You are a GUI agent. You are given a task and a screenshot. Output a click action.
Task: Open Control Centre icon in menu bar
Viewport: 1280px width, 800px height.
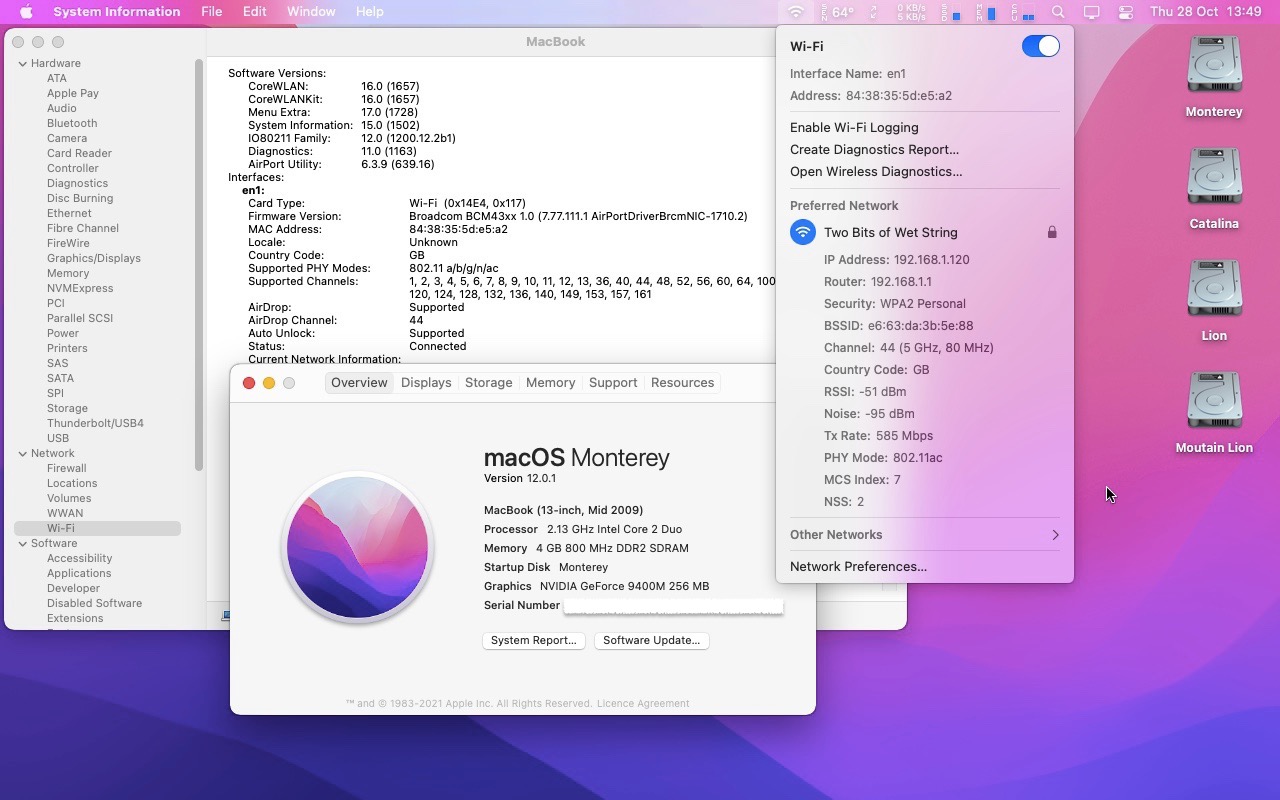1126,12
